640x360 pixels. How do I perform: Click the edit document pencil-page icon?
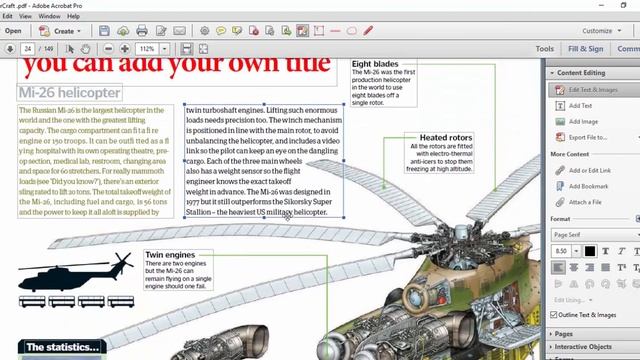(161, 31)
